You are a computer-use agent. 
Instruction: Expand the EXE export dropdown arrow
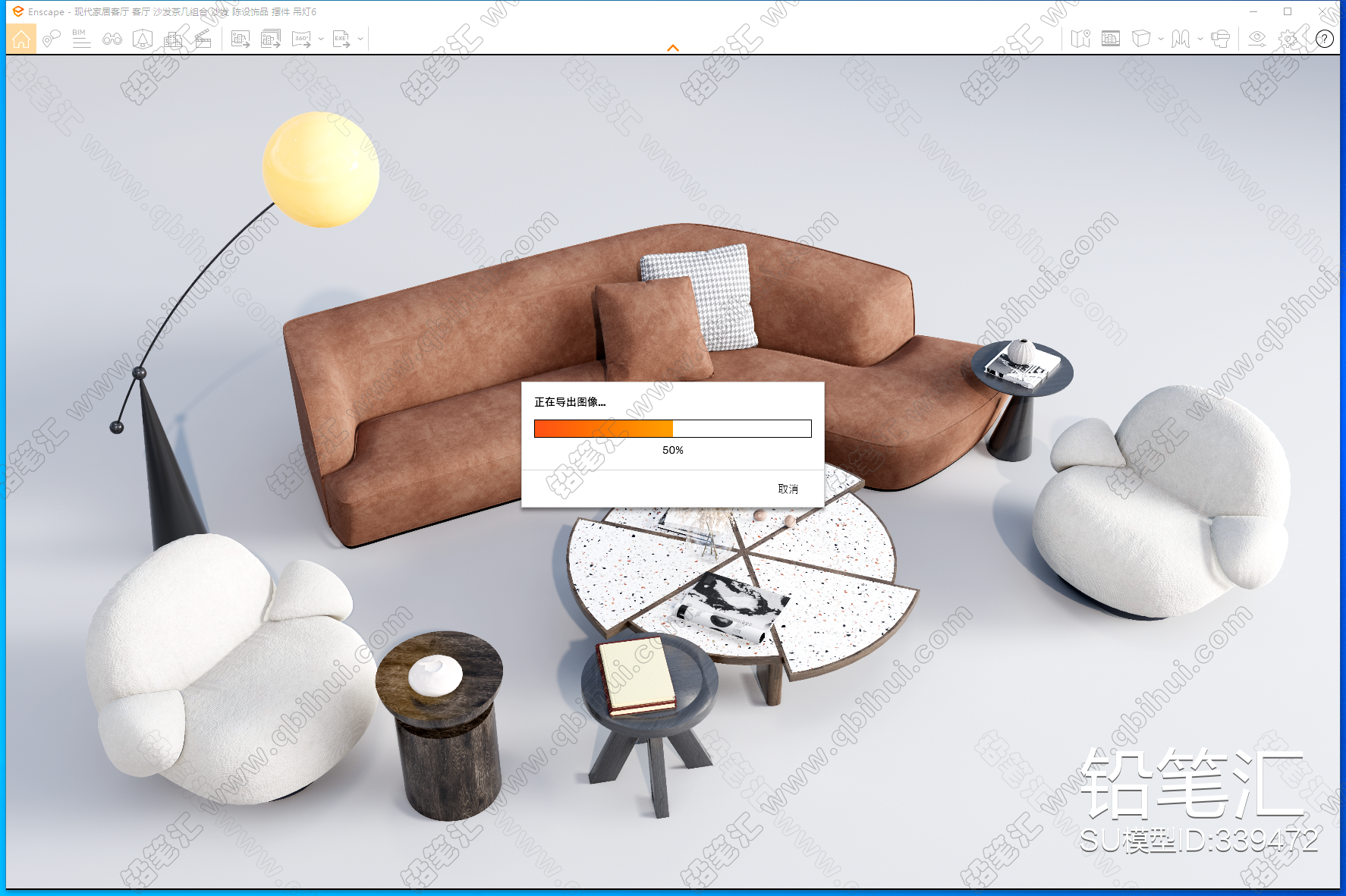click(x=360, y=39)
